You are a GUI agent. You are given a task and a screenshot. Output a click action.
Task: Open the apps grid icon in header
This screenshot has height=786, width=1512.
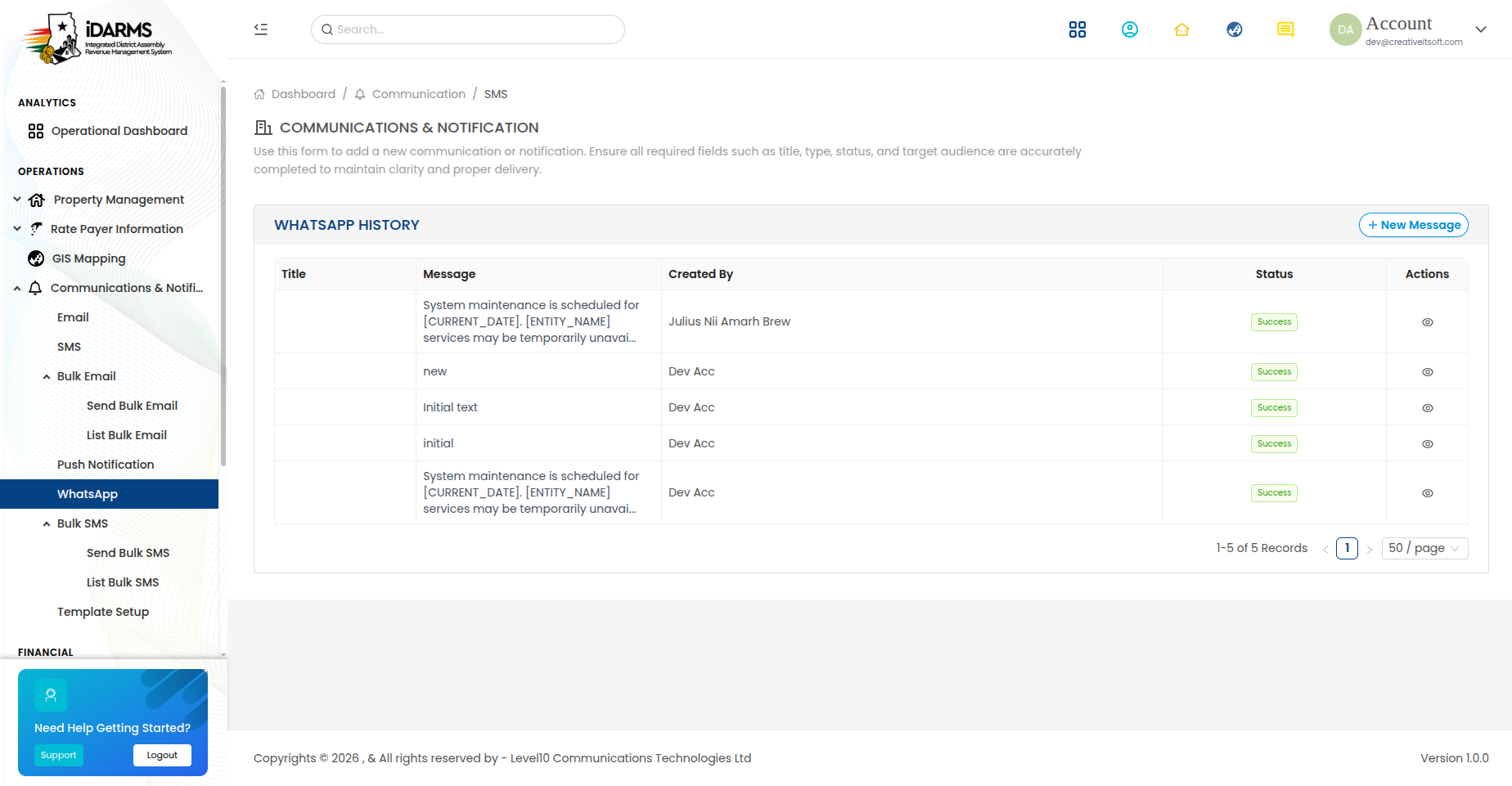click(x=1078, y=29)
